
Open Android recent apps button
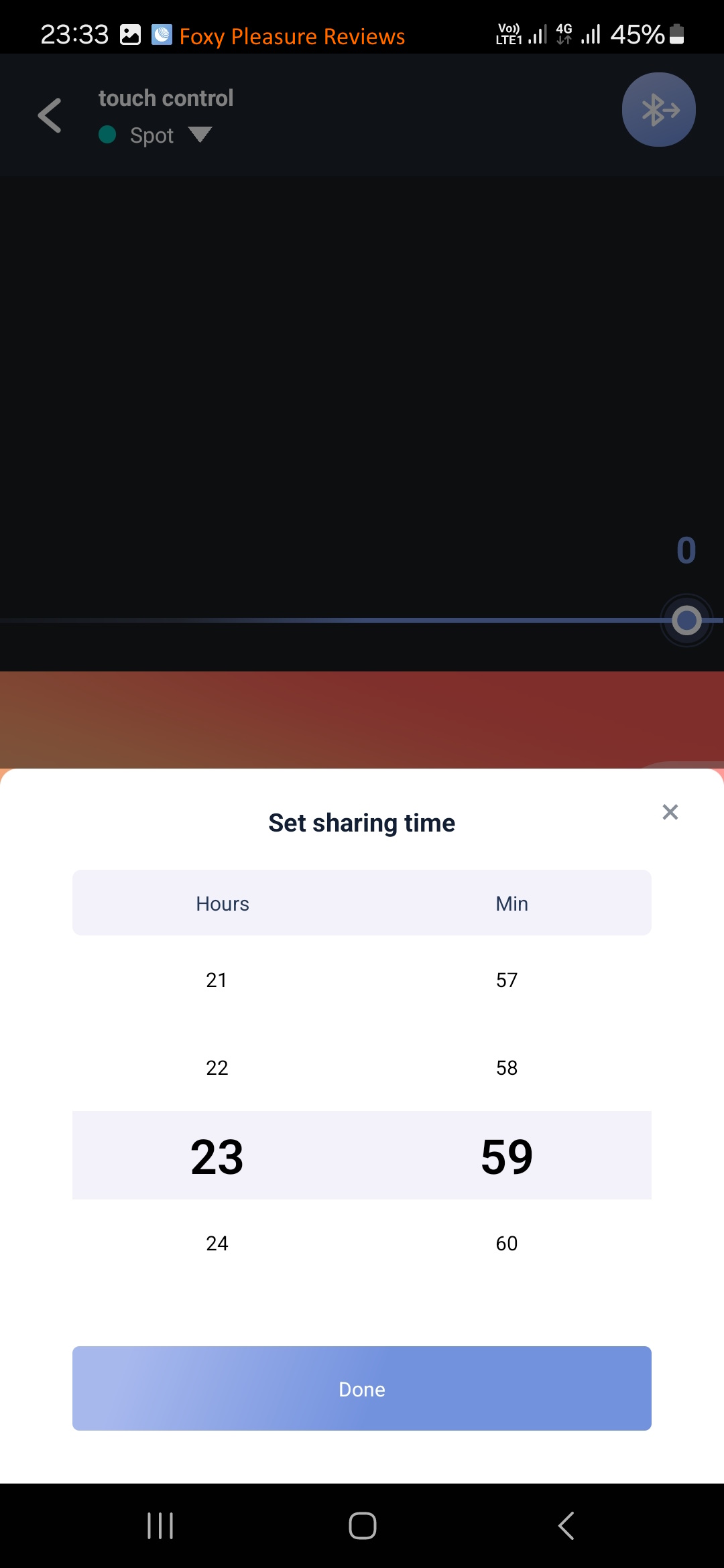point(160,1526)
